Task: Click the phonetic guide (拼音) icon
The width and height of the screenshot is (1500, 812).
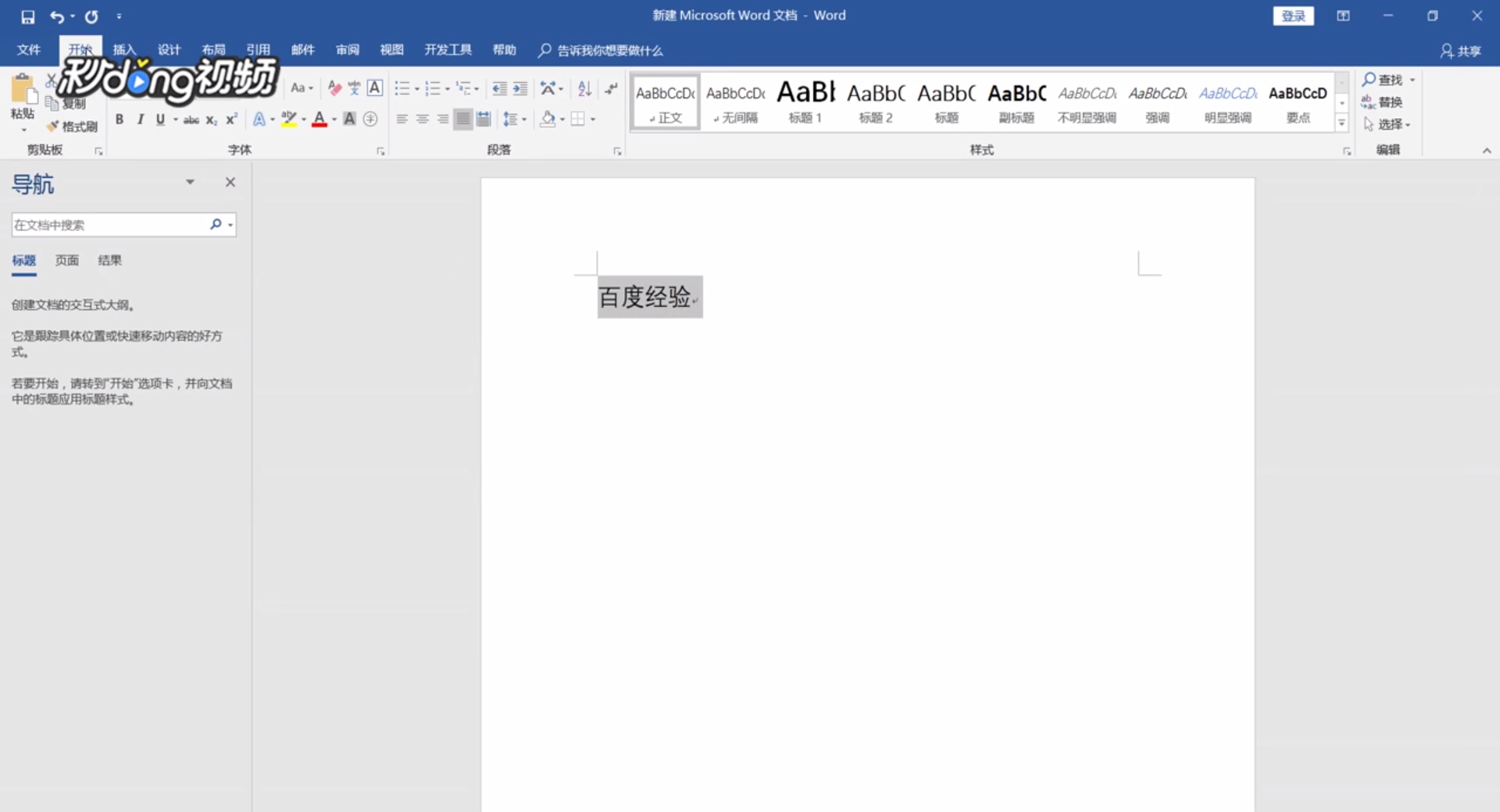Action: tap(354, 88)
